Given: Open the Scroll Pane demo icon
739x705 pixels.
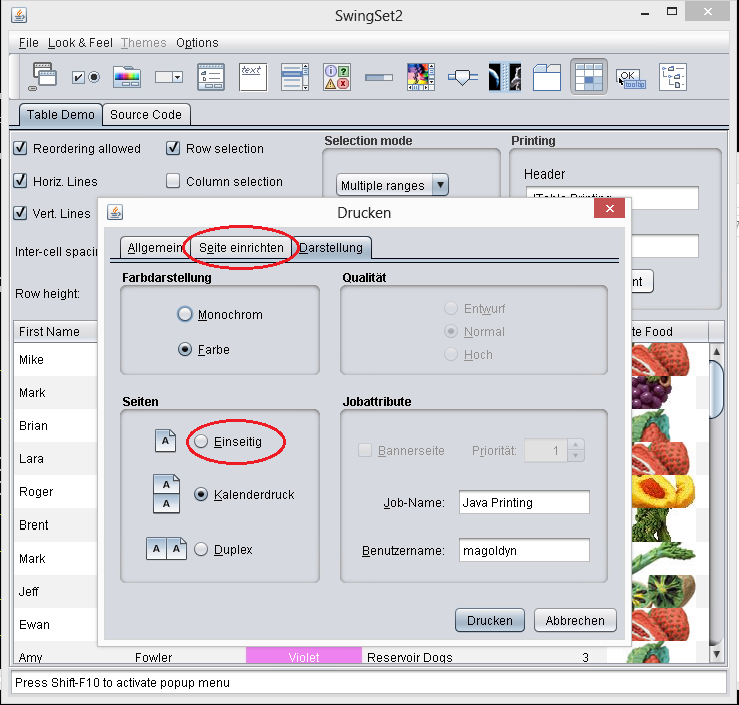Looking at the screenshot, I should tap(420, 76).
